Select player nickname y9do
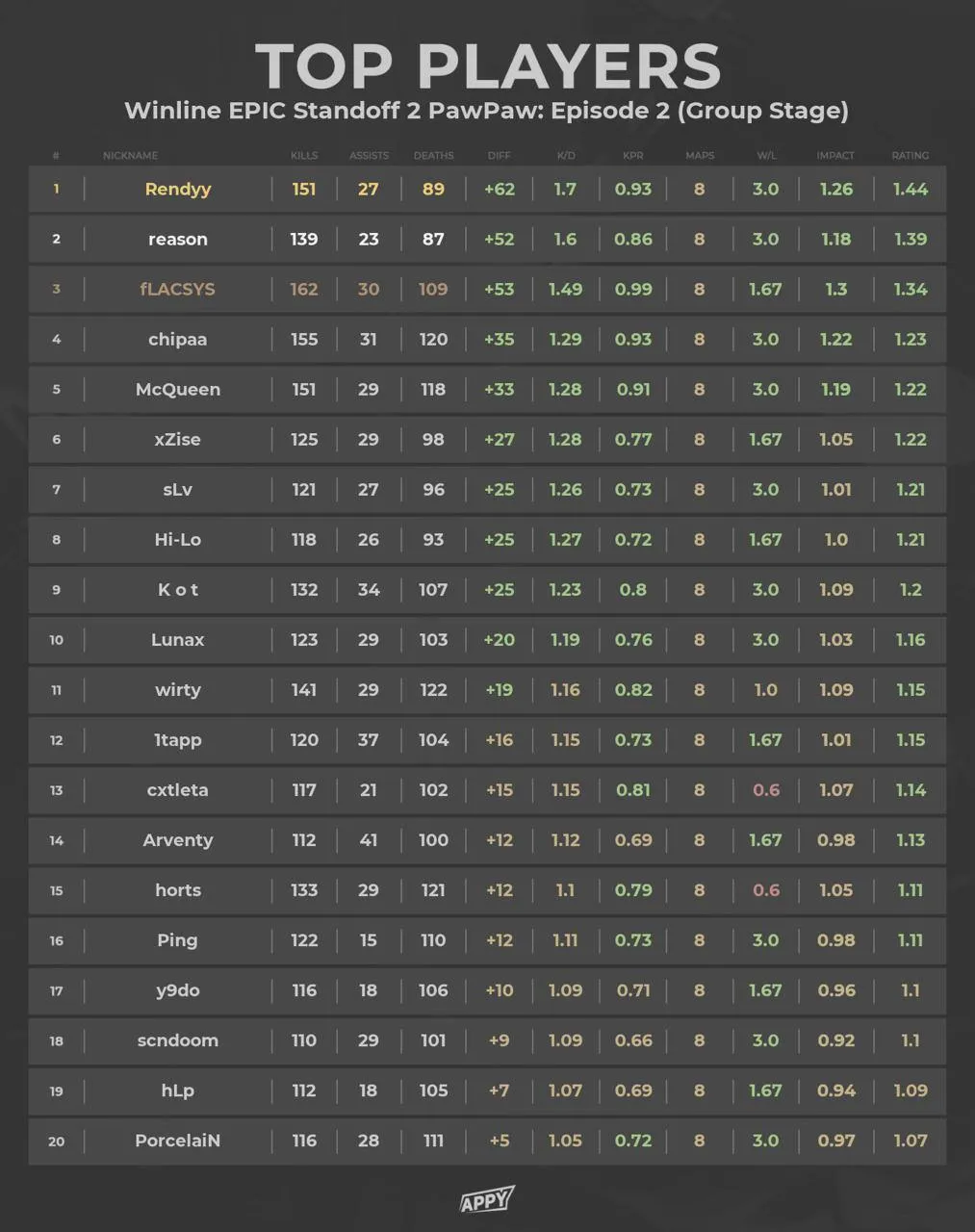The width and height of the screenshot is (975, 1232). [178, 990]
